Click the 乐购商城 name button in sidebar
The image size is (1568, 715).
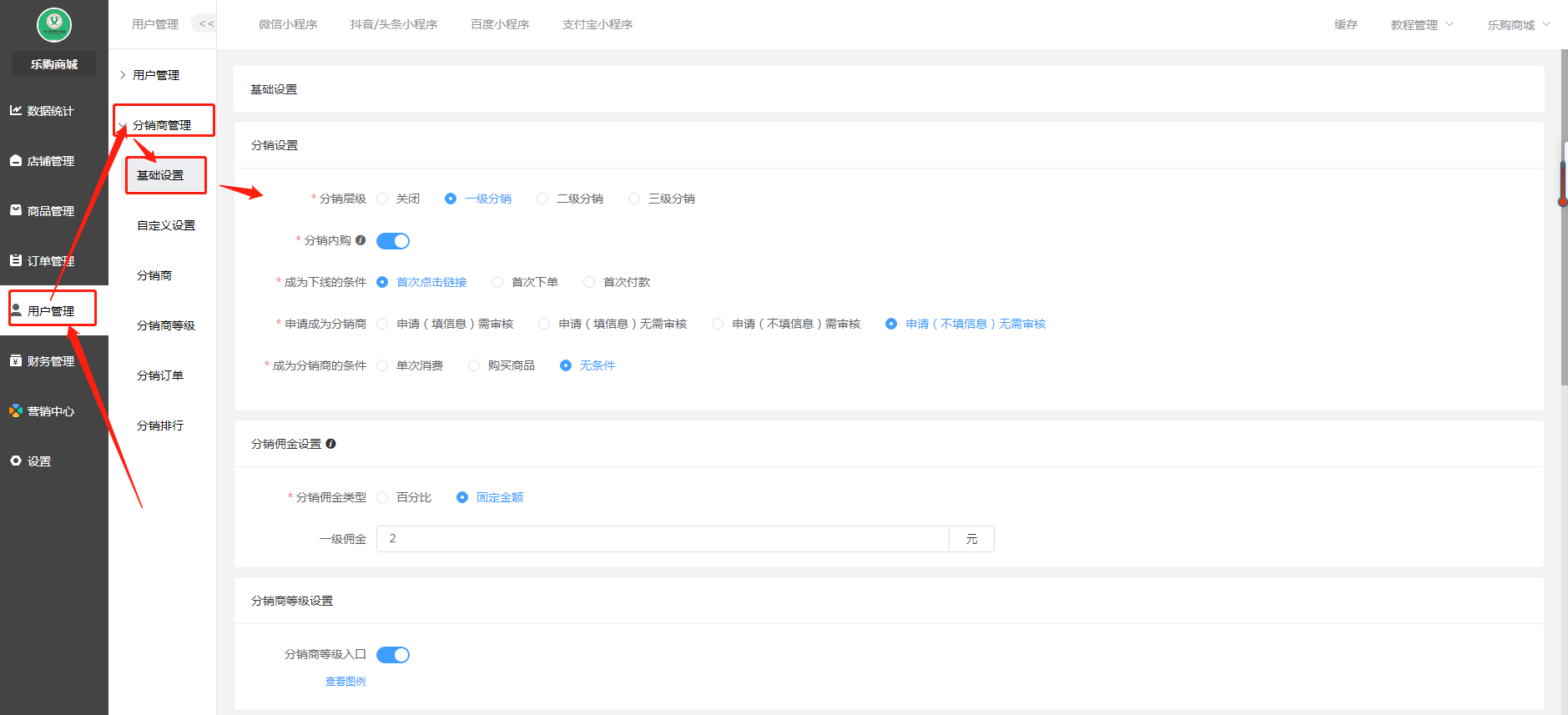[x=54, y=64]
